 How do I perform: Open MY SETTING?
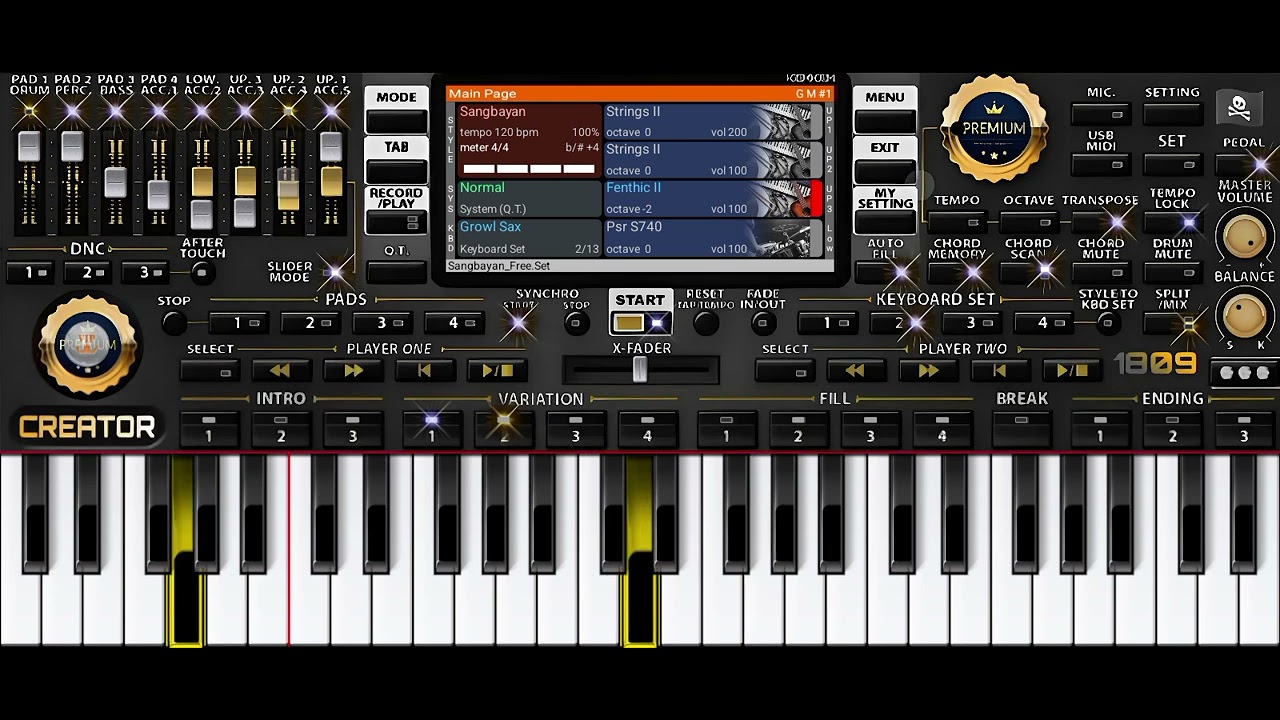[885, 211]
